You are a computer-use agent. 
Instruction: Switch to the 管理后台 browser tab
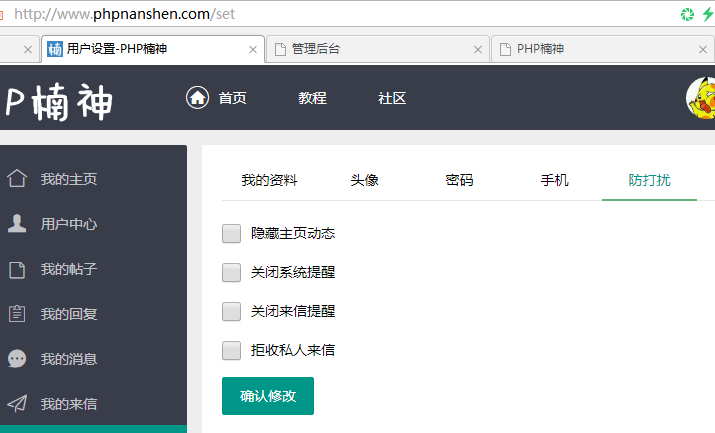(x=378, y=49)
